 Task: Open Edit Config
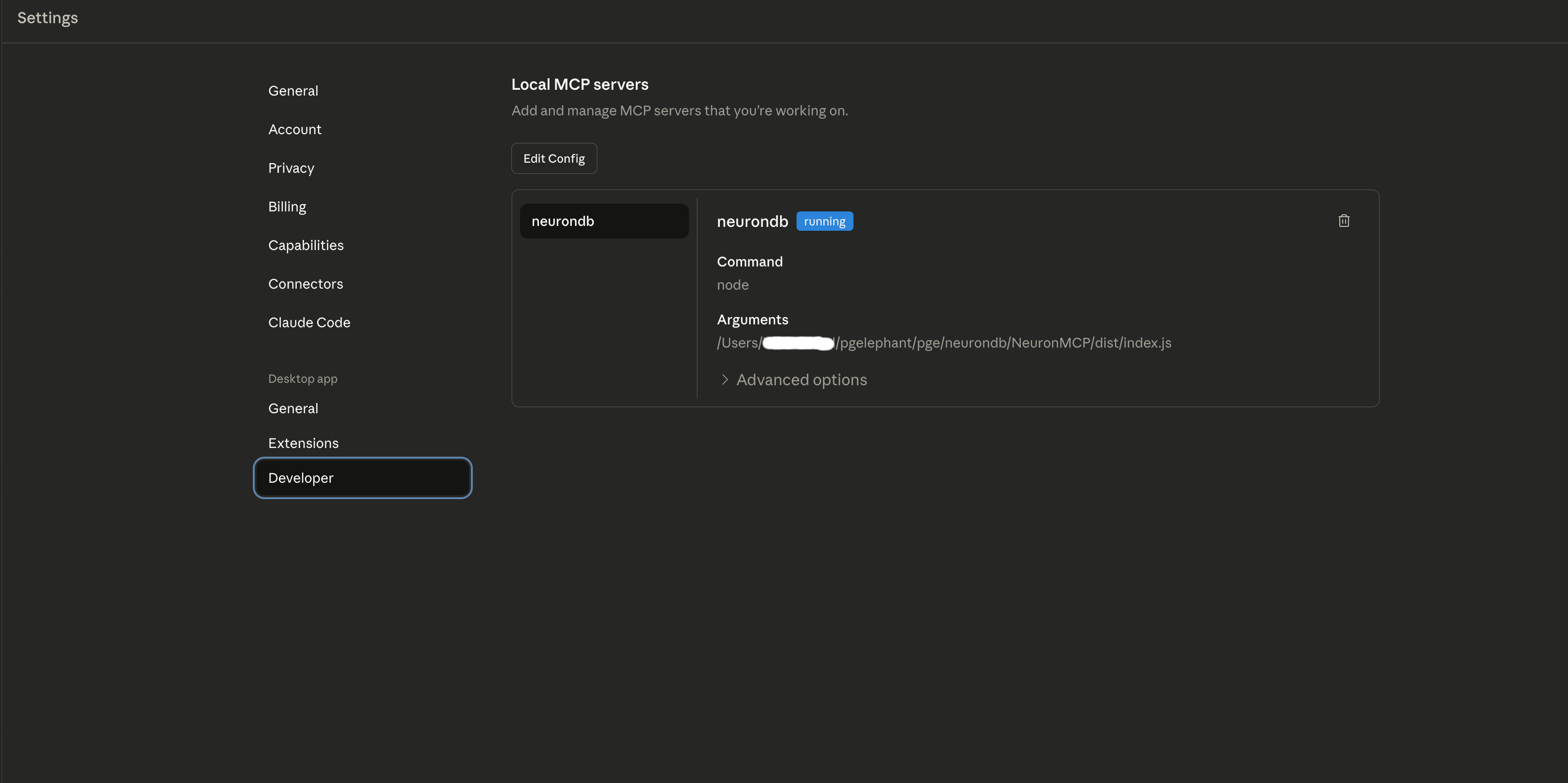click(x=553, y=158)
